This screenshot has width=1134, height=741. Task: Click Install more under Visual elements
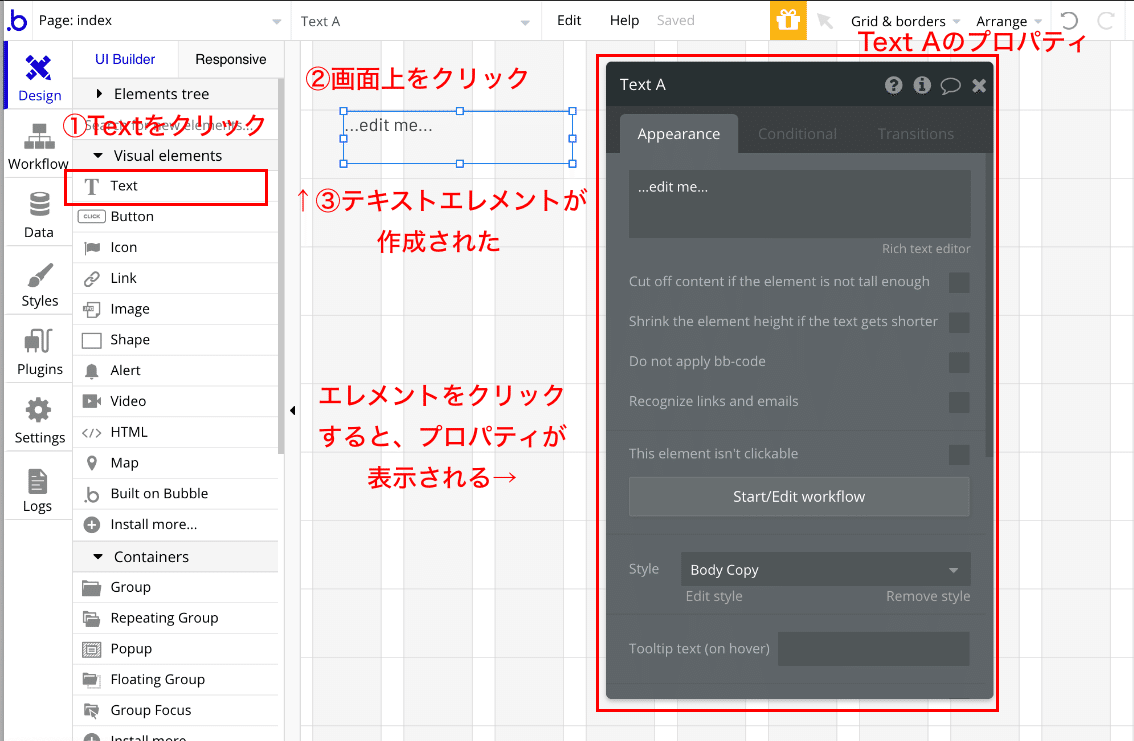click(176, 525)
